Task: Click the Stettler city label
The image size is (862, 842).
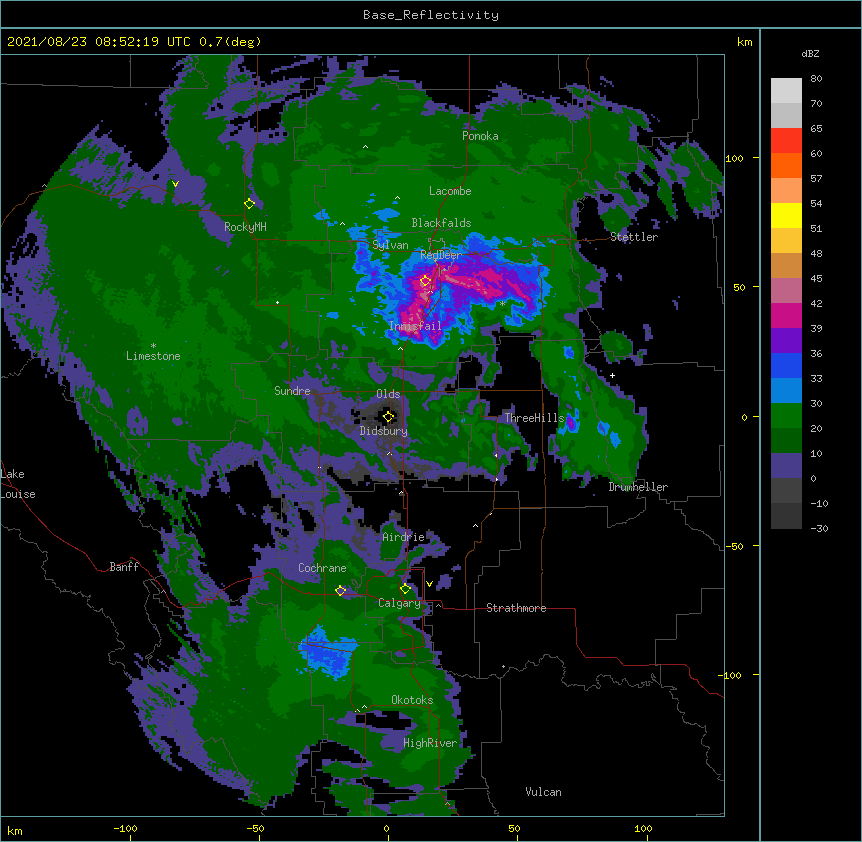Action: click(x=634, y=237)
